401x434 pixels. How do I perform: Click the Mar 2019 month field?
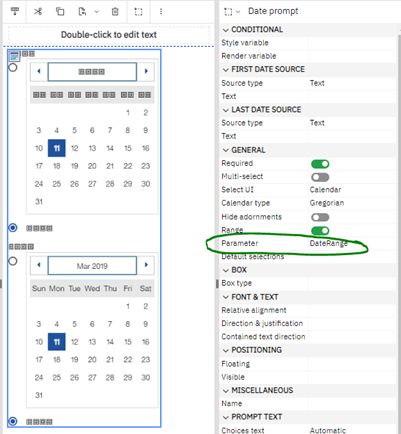pyautogui.click(x=92, y=266)
